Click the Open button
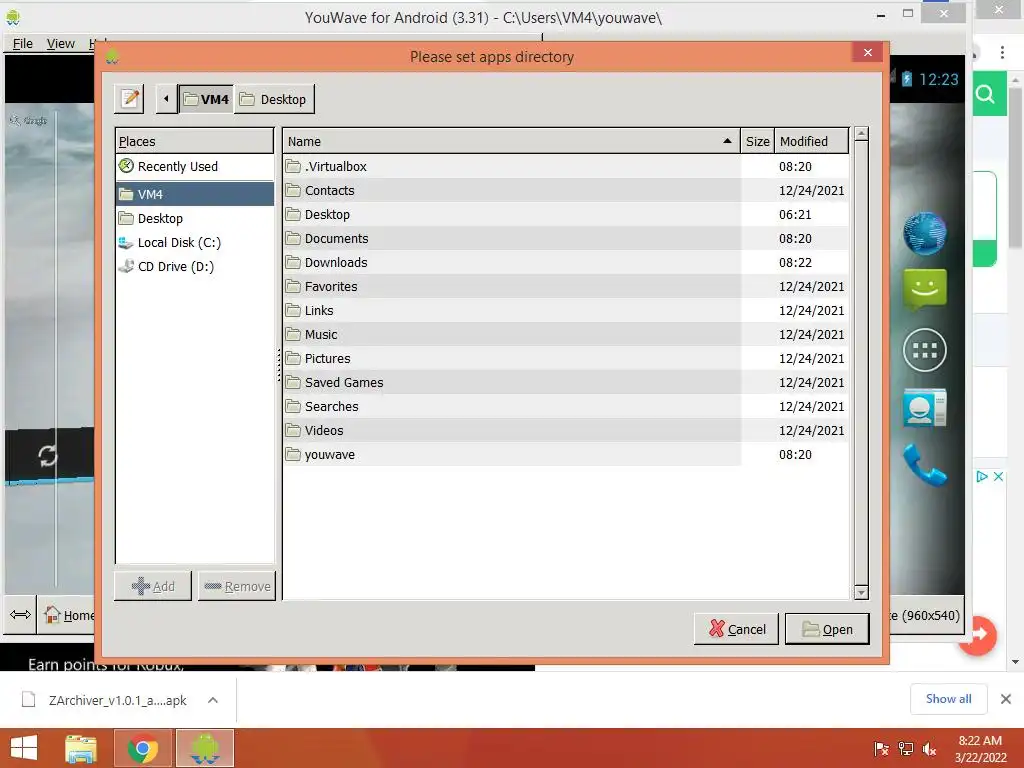The width and height of the screenshot is (1024, 768). pyautogui.click(x=827, y=629)
